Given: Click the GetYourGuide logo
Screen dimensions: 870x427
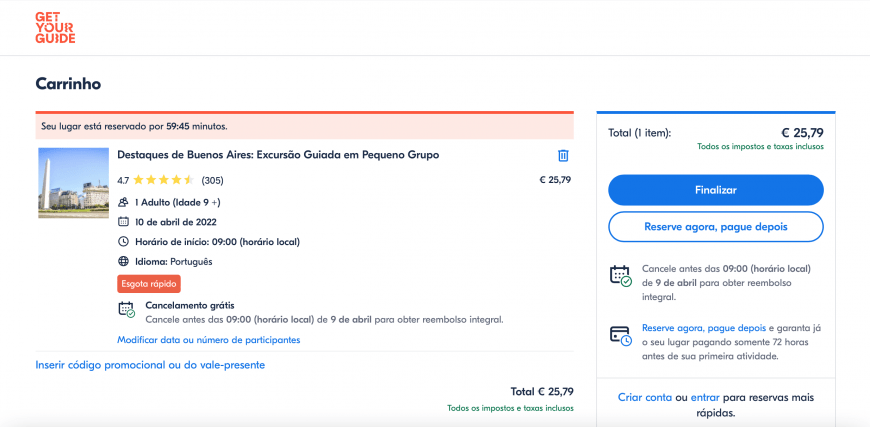Looking at the screenshot, I should pos(55,28).
